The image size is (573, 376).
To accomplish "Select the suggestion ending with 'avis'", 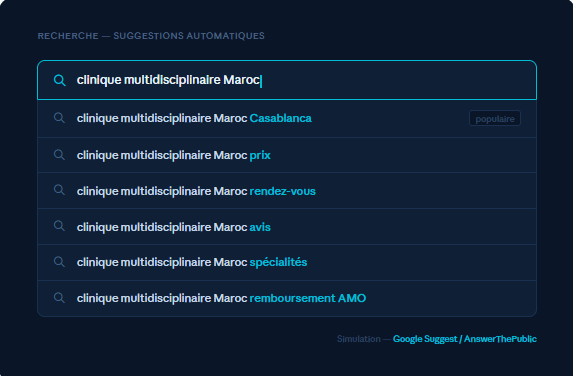I will (287, 227).
